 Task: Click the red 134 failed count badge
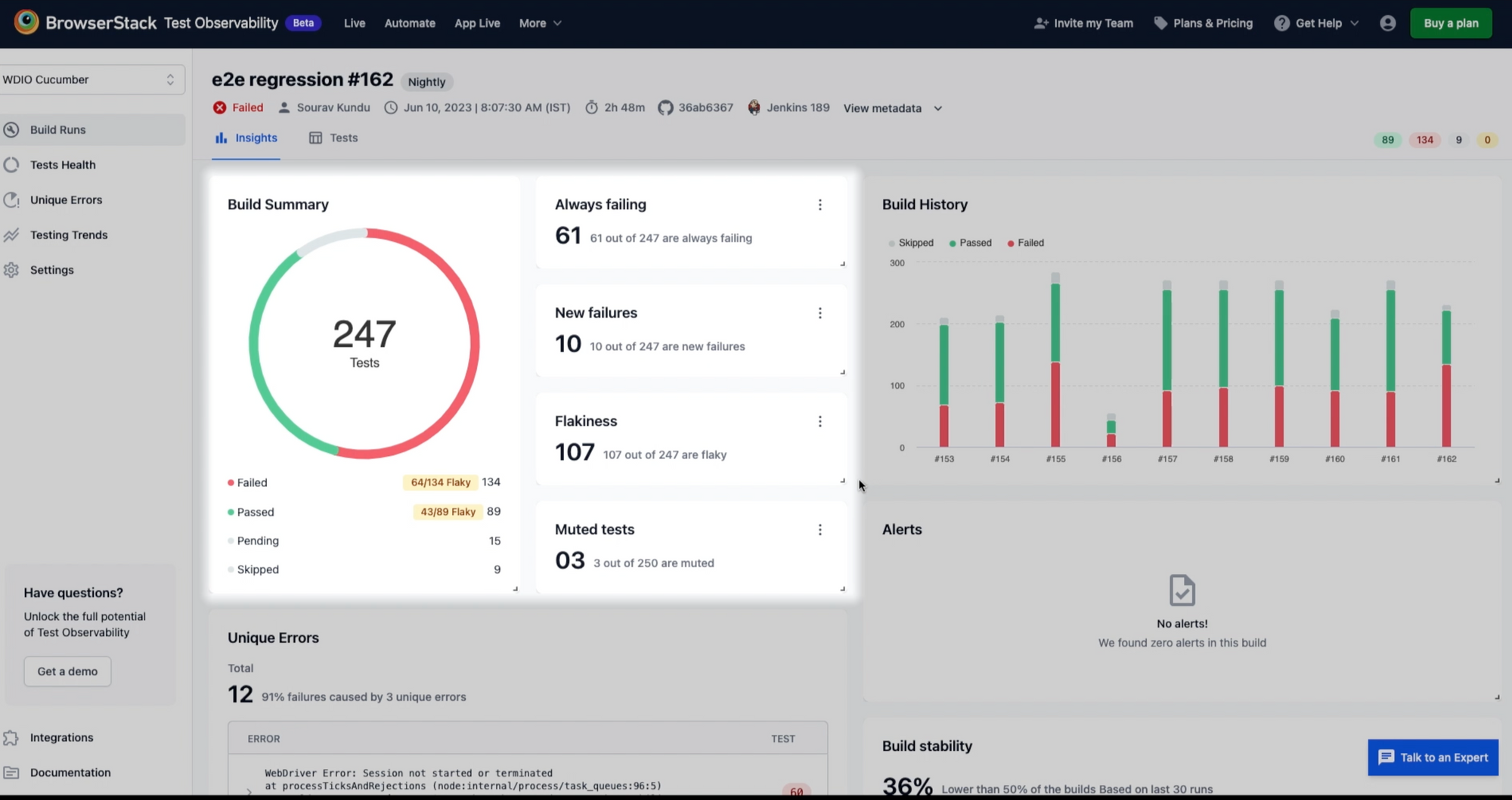[1424, 140]
